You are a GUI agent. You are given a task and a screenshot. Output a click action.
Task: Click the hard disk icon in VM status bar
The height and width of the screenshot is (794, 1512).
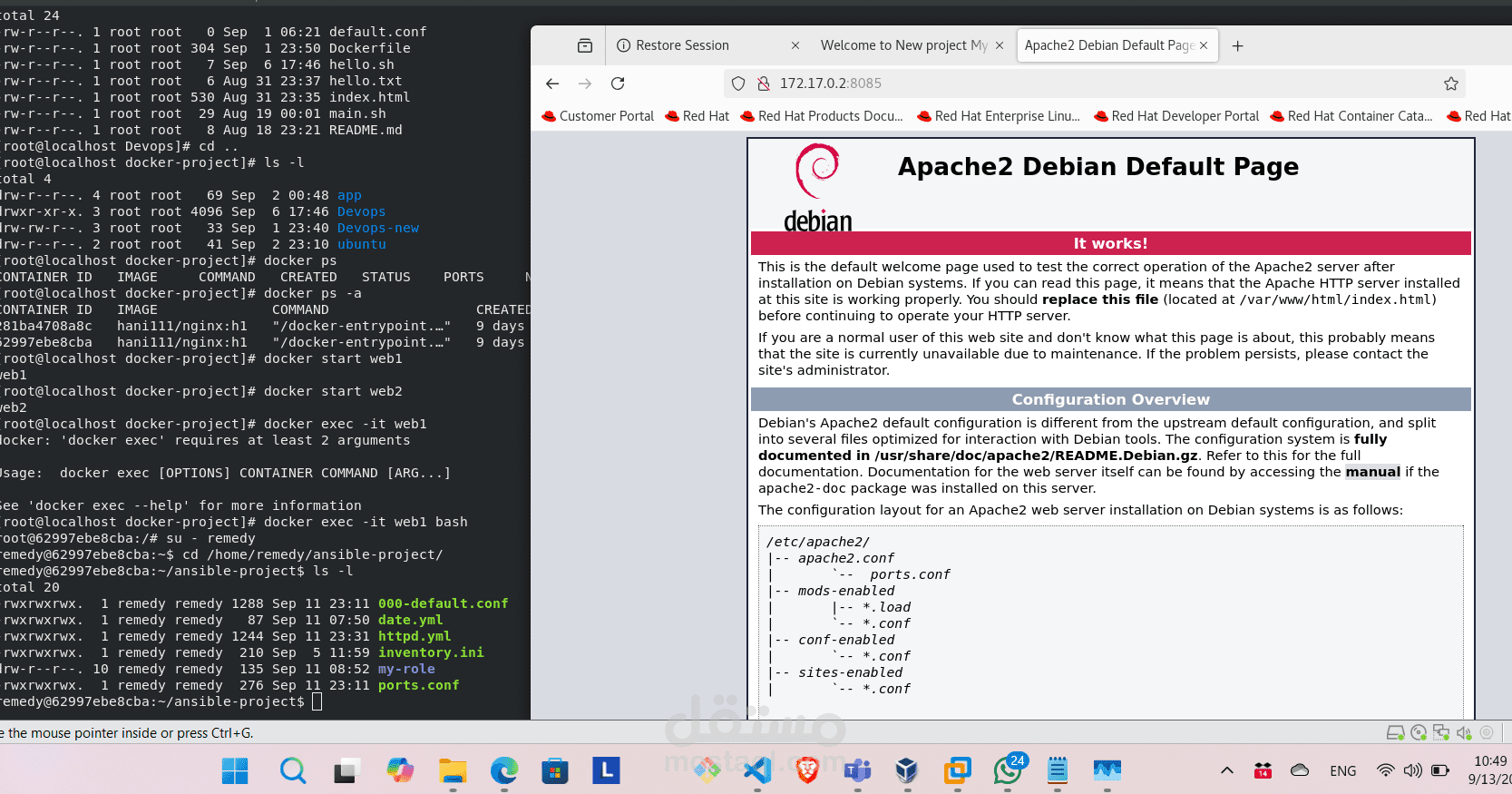pyautogui.click(x=1395, y=732)
